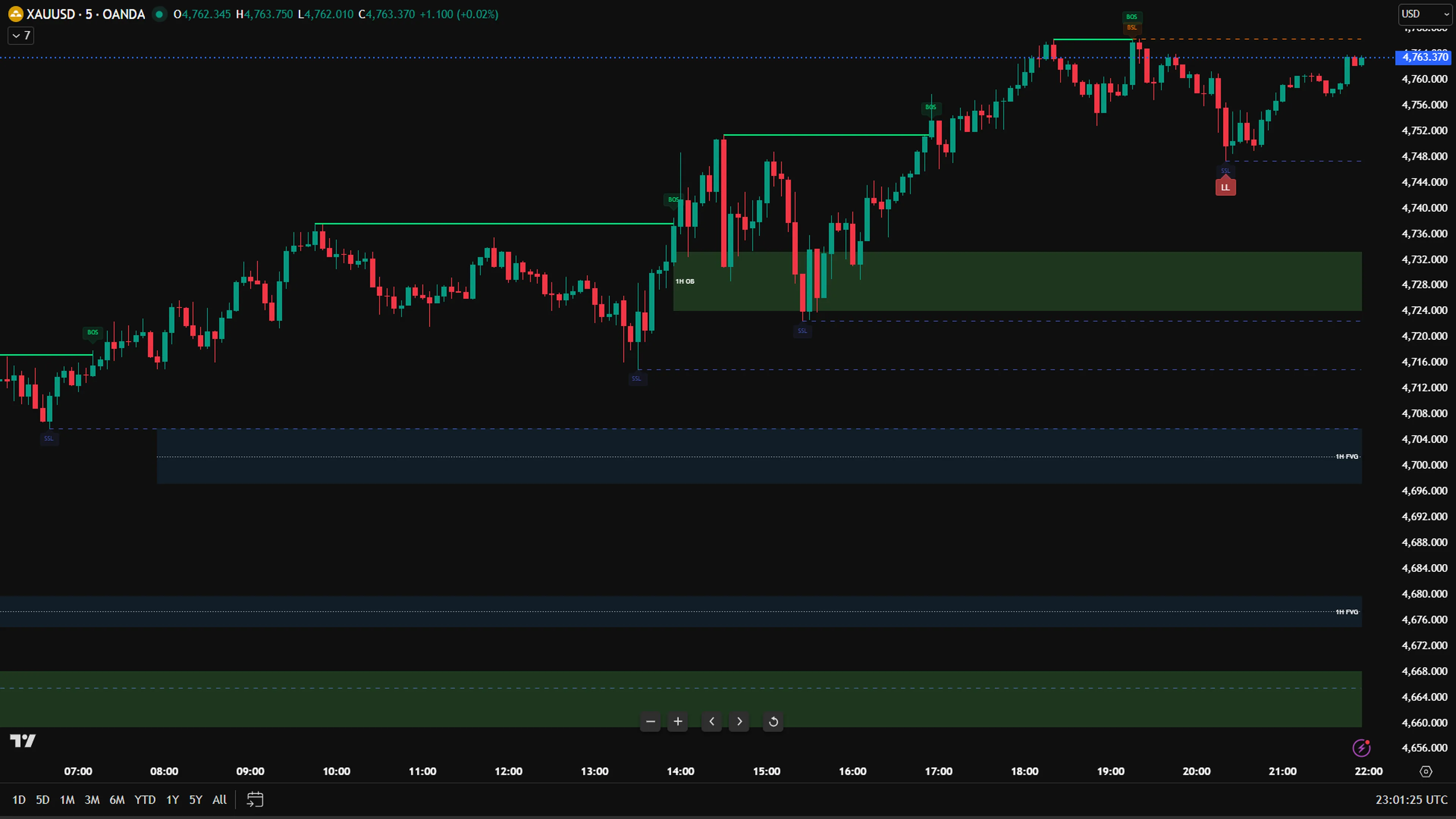Click the 19:00 time axis label

click(1111, 772)
